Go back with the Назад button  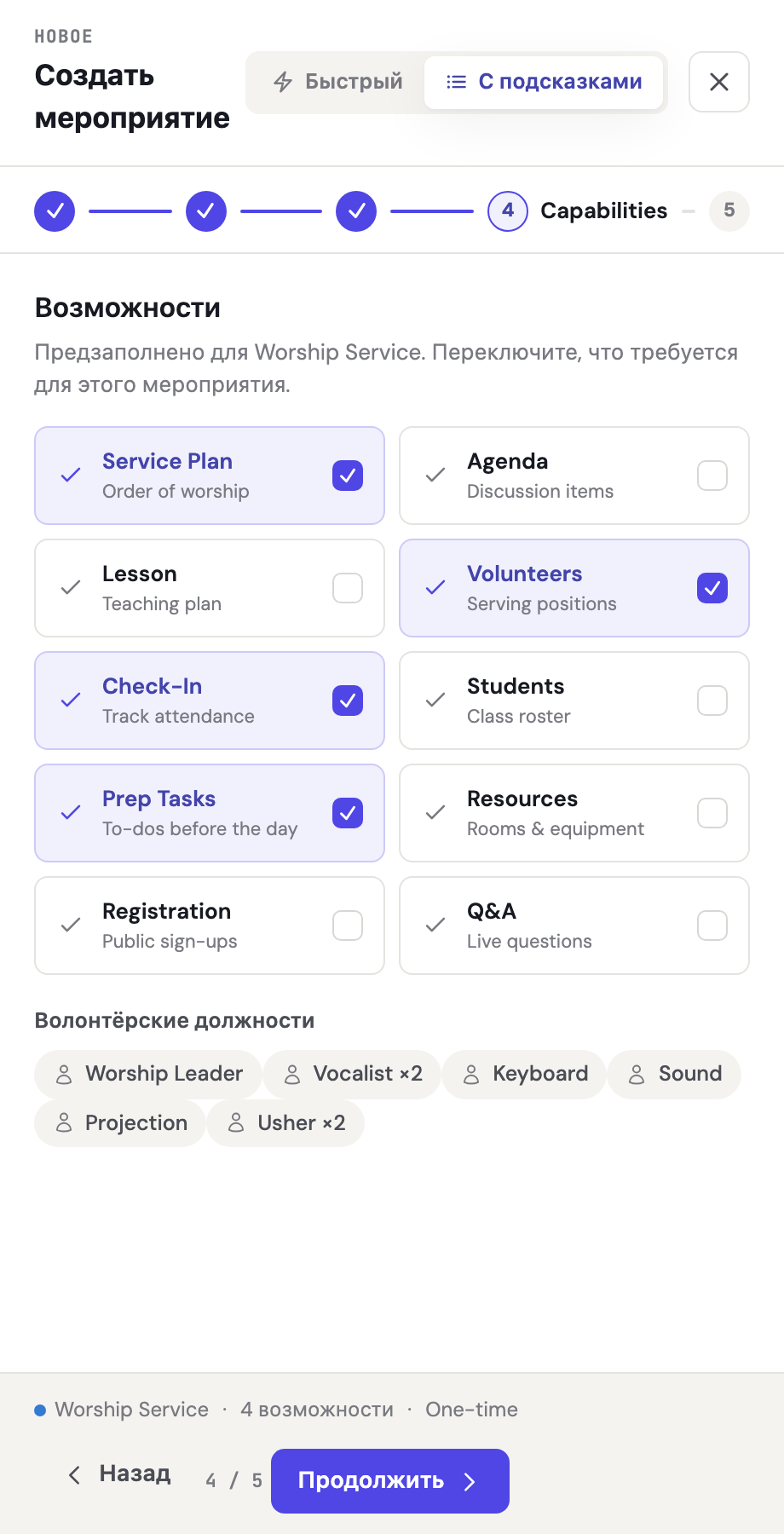(119, 1474)
